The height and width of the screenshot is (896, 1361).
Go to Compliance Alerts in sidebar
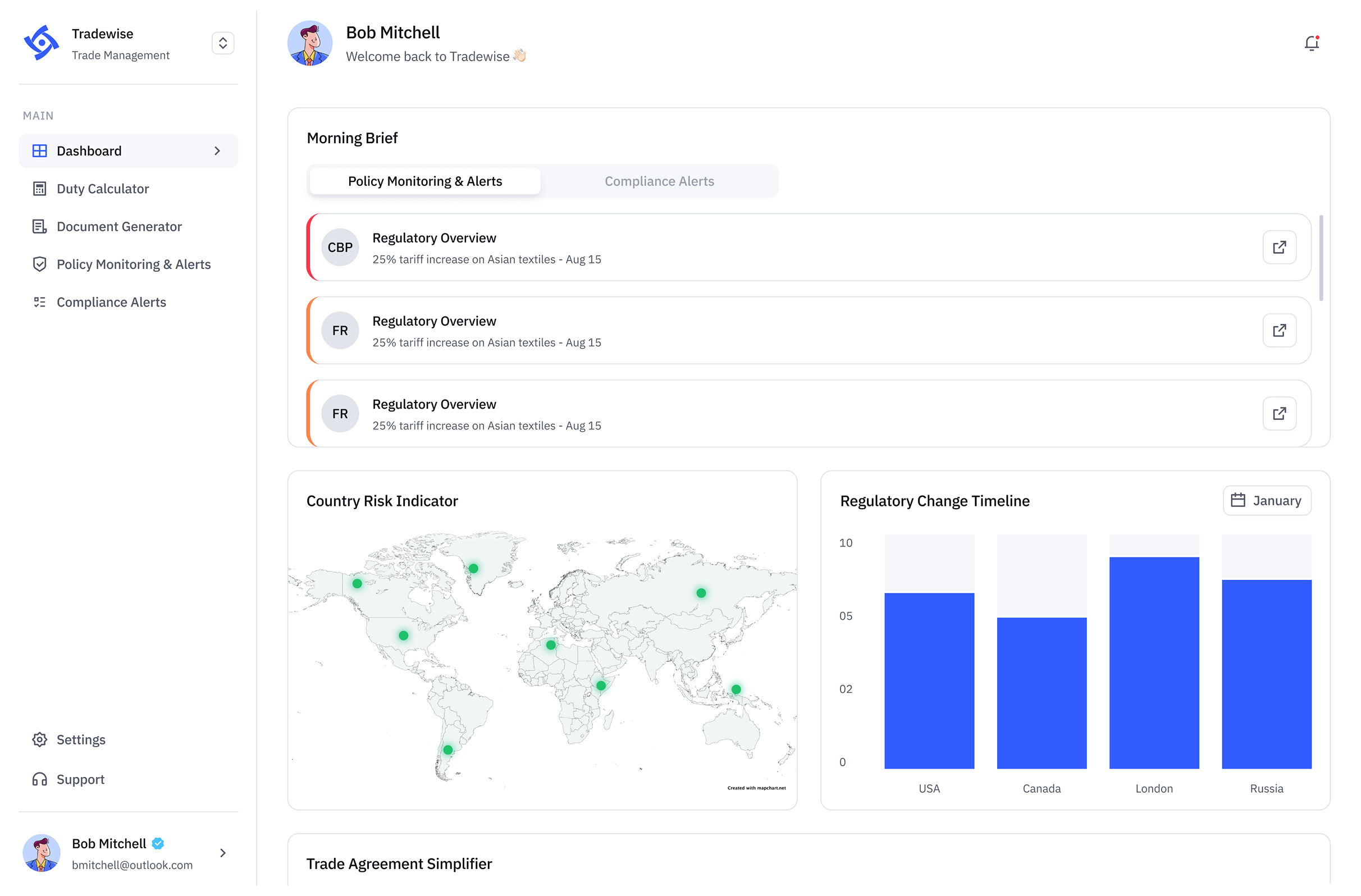coord(111,302)
